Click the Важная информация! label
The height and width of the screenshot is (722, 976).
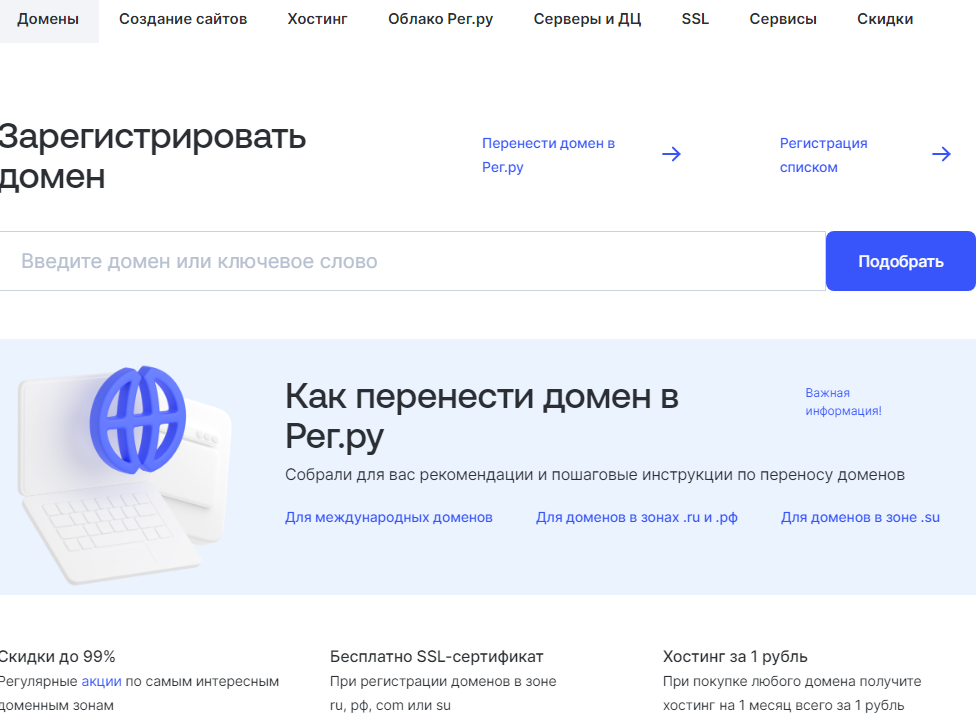(x=843, y=401)
